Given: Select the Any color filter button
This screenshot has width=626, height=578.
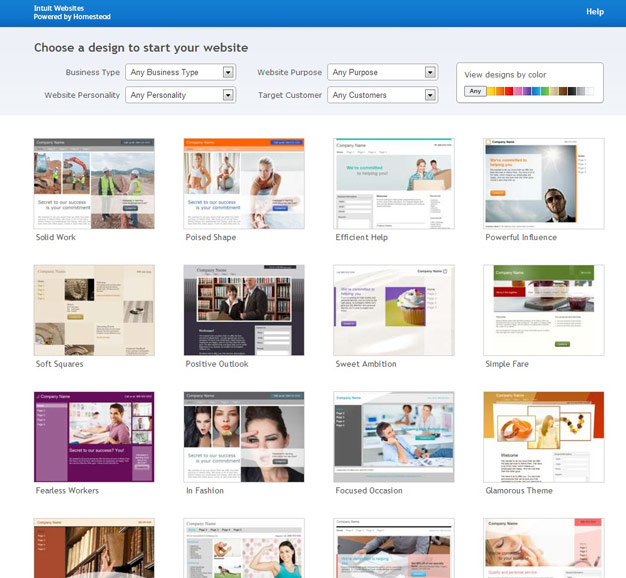Looking at the screenshot, I should (x=475, y=91).
